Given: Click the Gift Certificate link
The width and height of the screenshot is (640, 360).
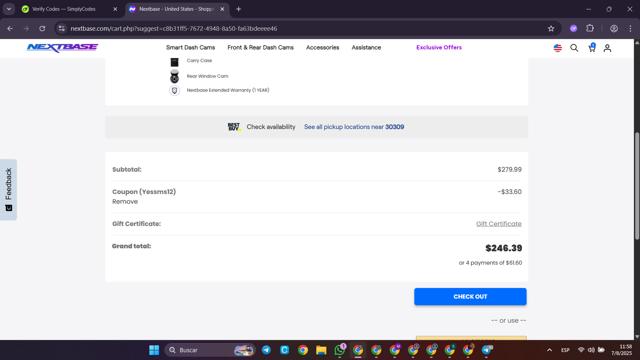Looking at the screenshot, I should coord(499,224).
